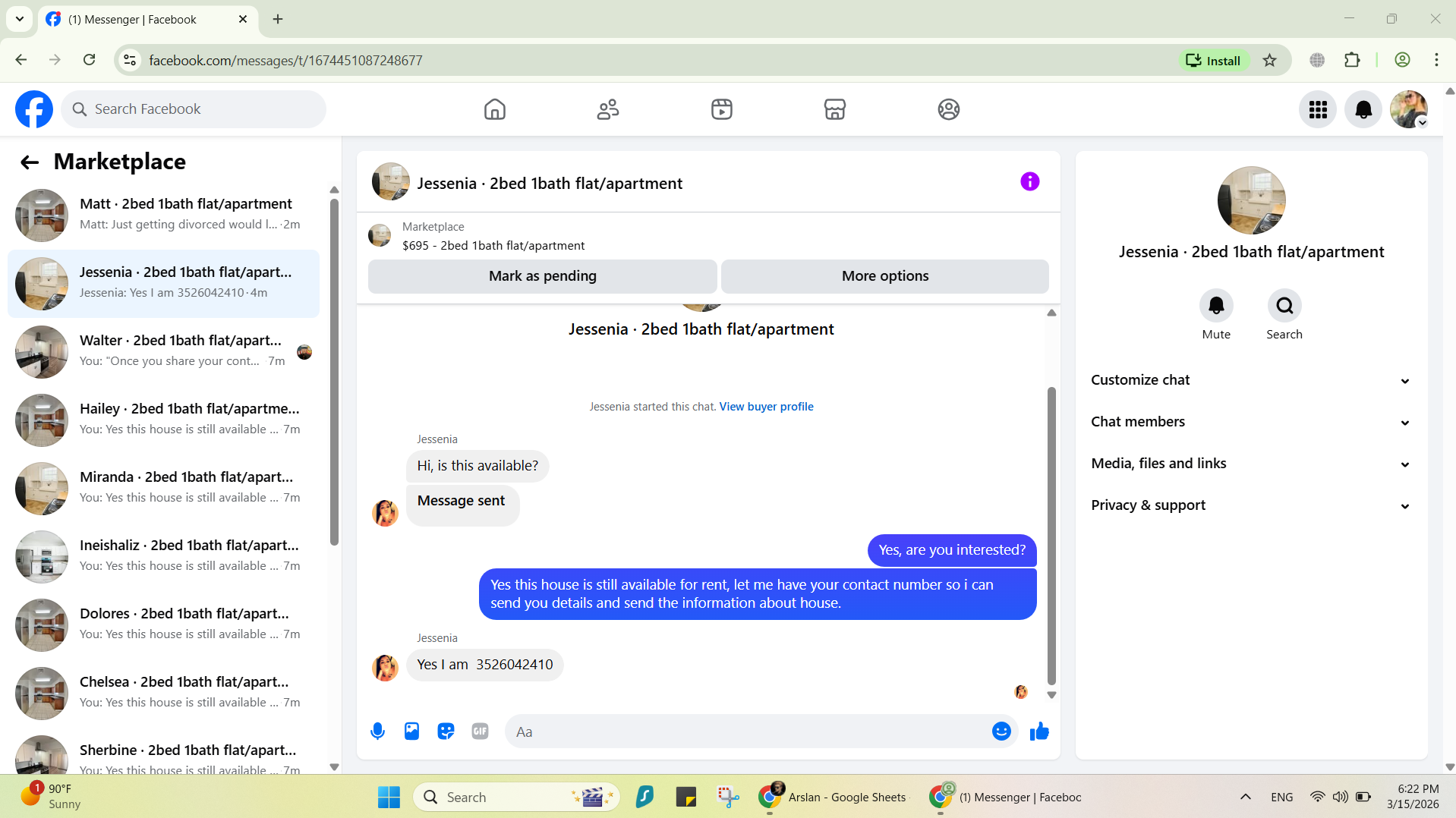Open Chrome three-dot menu
This screenshot has width=1456, height=818.
click(x=1436, y=60)
